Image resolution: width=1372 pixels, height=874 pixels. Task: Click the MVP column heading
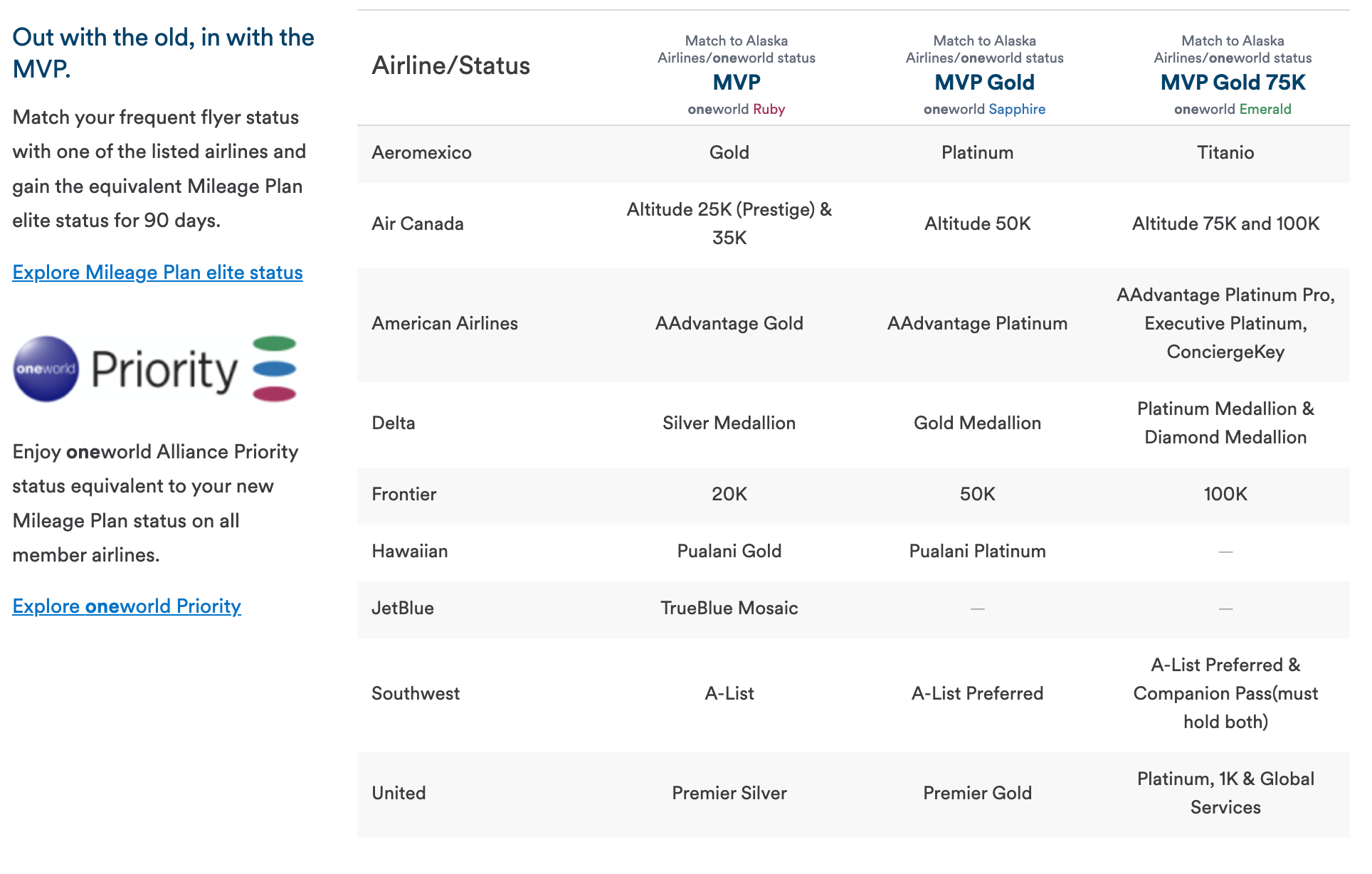737,83
